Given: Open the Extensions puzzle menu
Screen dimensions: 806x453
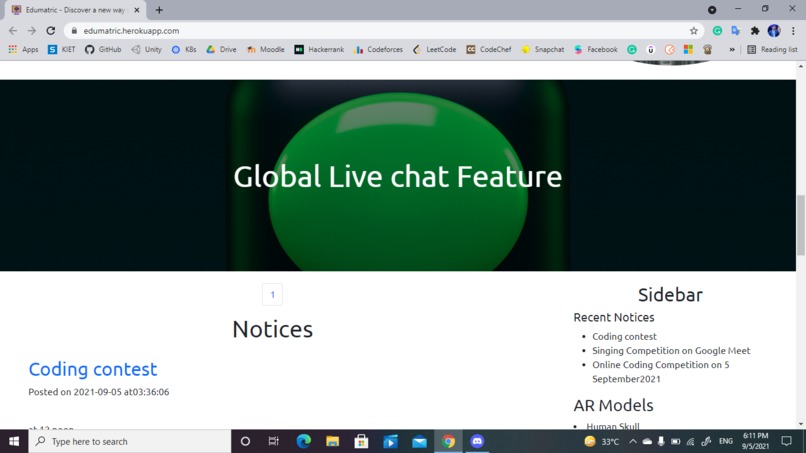Looking at the screenshot, I should point(755,31).
